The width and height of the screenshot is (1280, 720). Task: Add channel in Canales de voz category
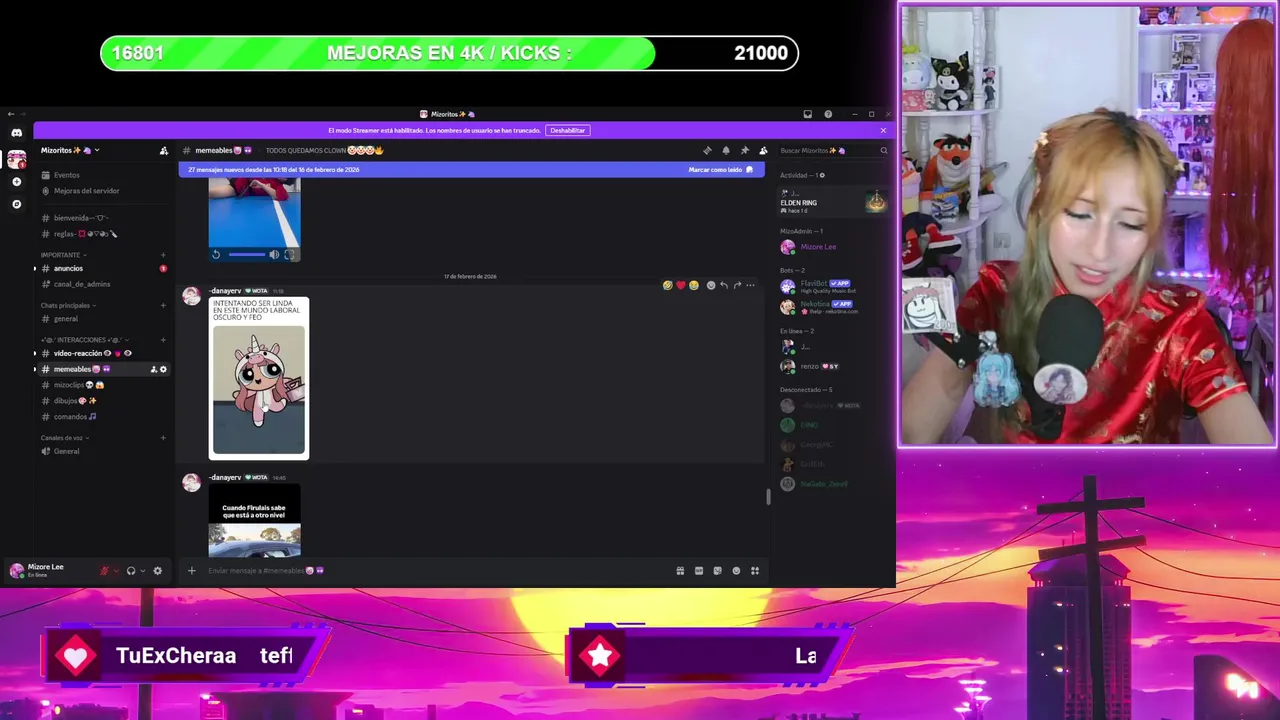(163, 438)
